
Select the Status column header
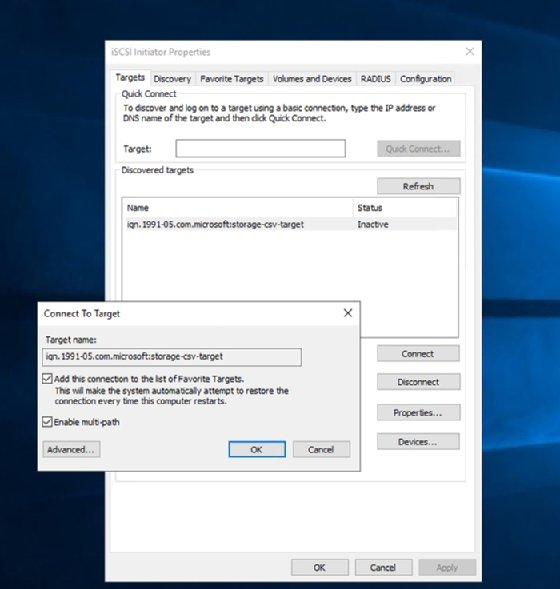[x=405, y=208]
